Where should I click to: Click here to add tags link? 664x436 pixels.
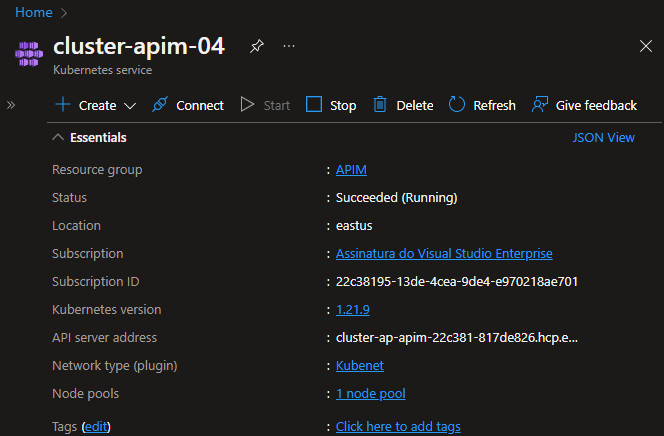click(x=398, y=426)
